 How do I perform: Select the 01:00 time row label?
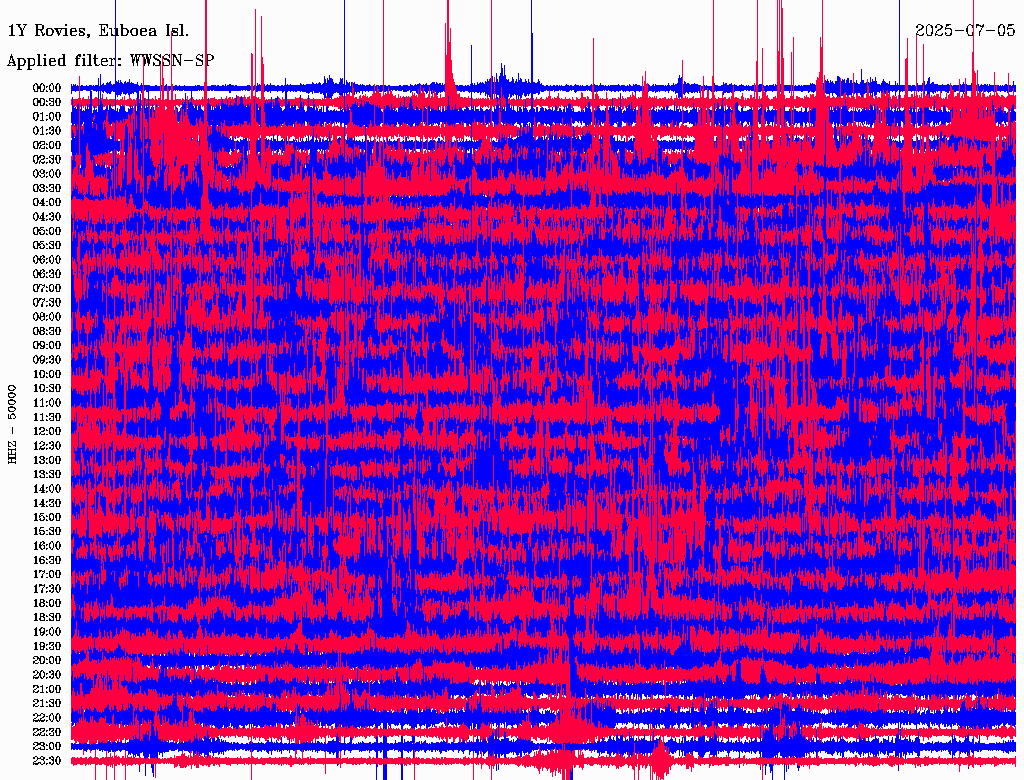[47, 117]
